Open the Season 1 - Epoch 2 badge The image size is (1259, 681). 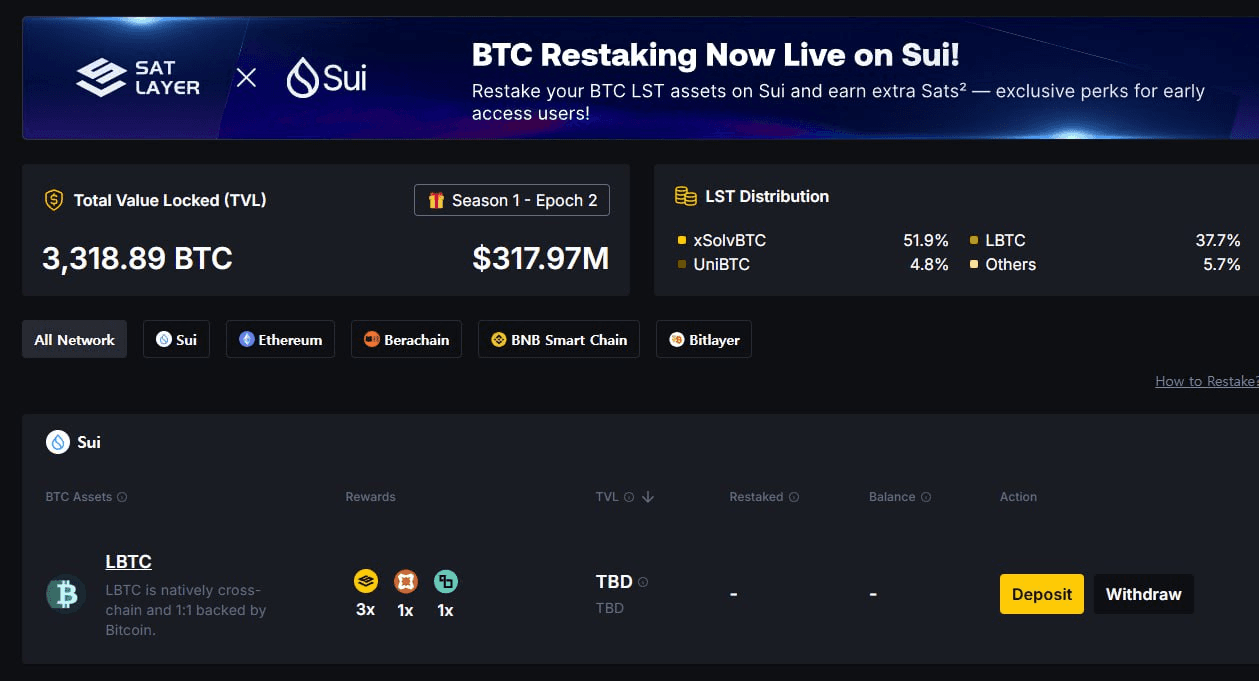pyautogui.click(x=512, y=200)
